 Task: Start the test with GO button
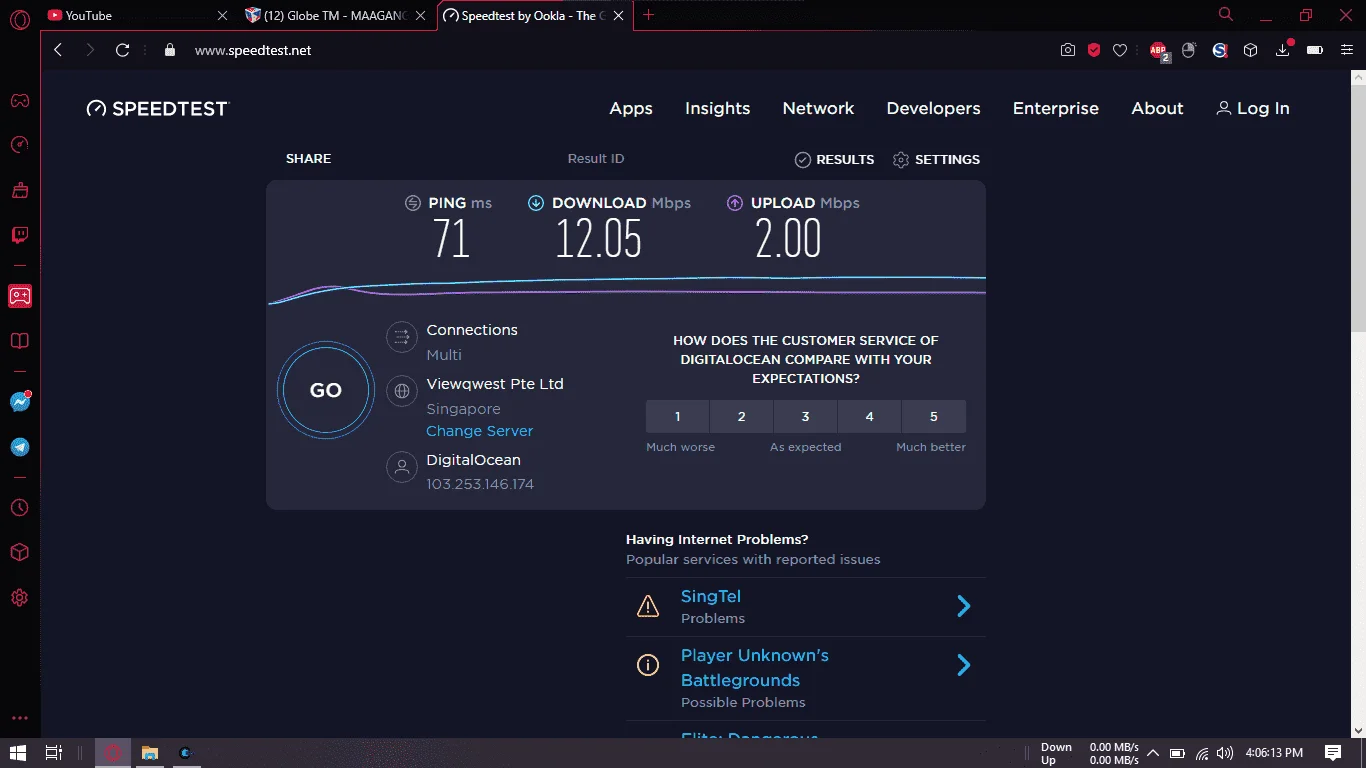tap(326, 391)
